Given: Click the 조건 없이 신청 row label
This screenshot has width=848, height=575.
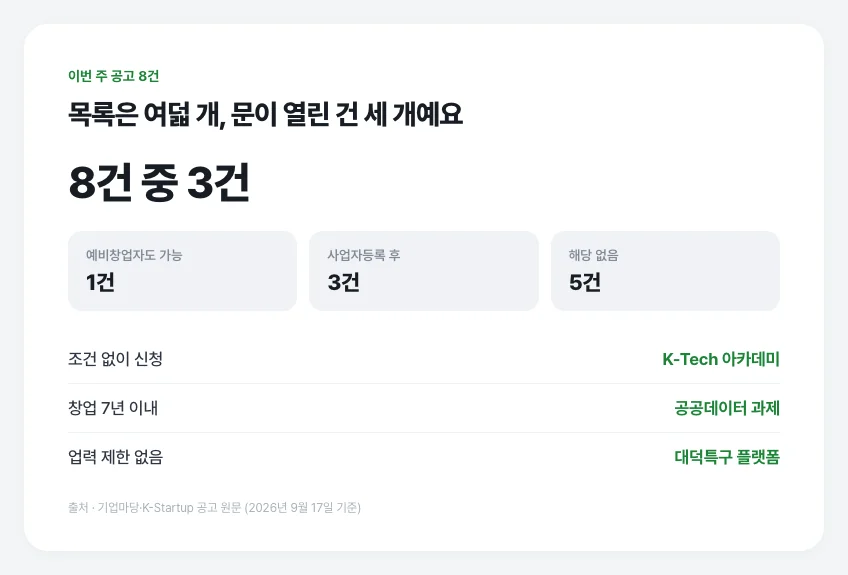Looking at the screenshot, I should coord(115,359).
